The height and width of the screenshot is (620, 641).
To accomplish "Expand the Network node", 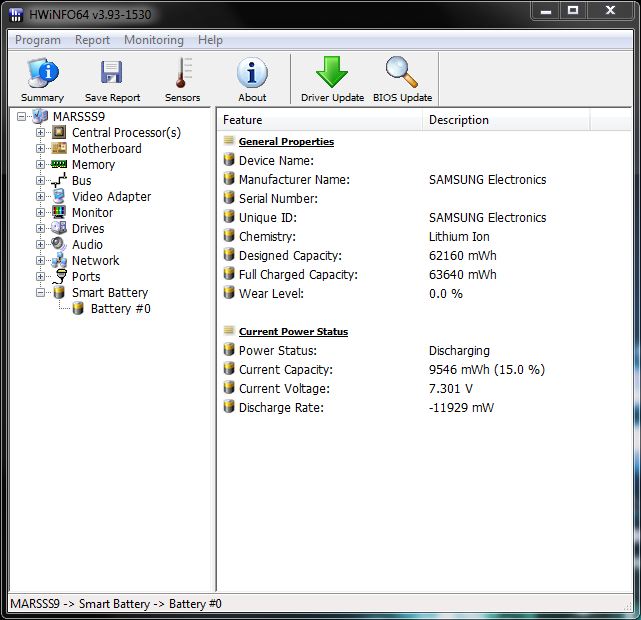I will (x=40, y=260).
